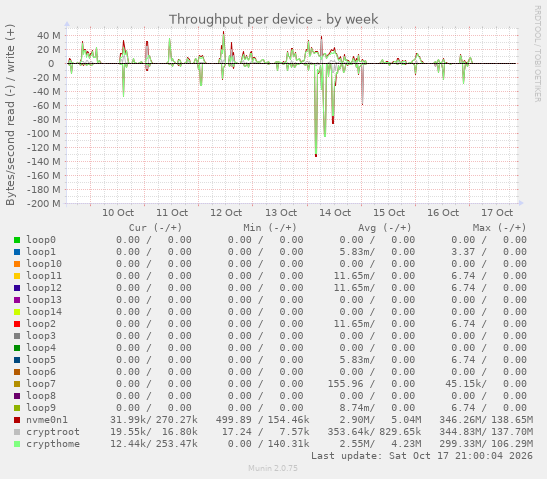Click the 'loop4' legend label
This screenshot has width=547, height=479.
click(41, 347)
